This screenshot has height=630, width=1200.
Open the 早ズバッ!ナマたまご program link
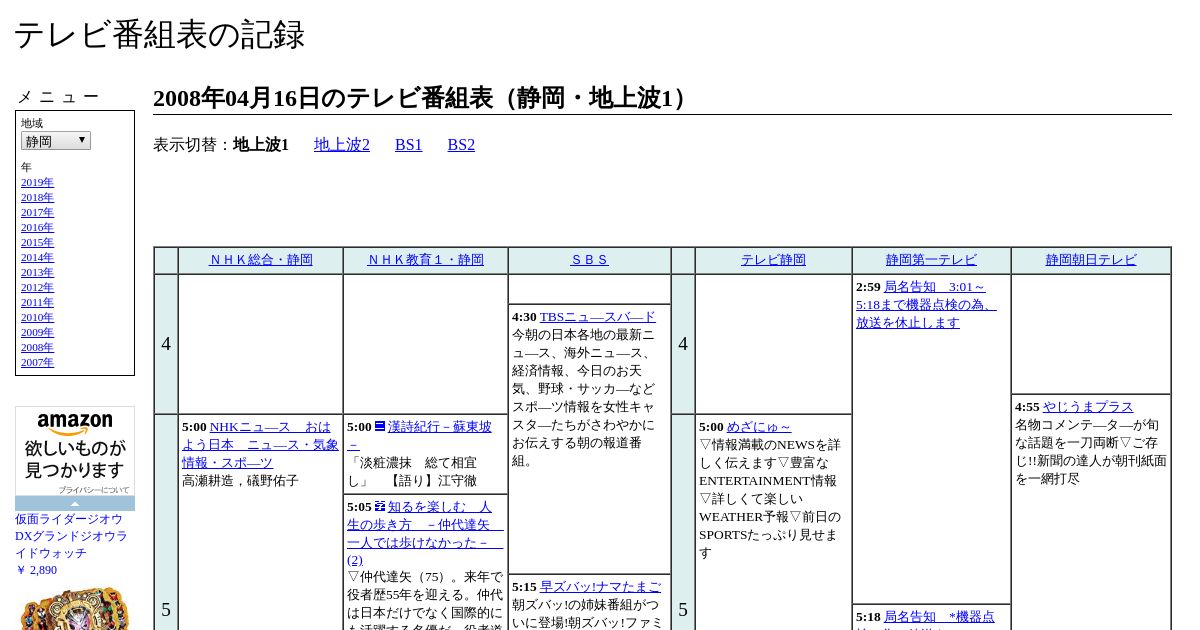pos(600,587)
